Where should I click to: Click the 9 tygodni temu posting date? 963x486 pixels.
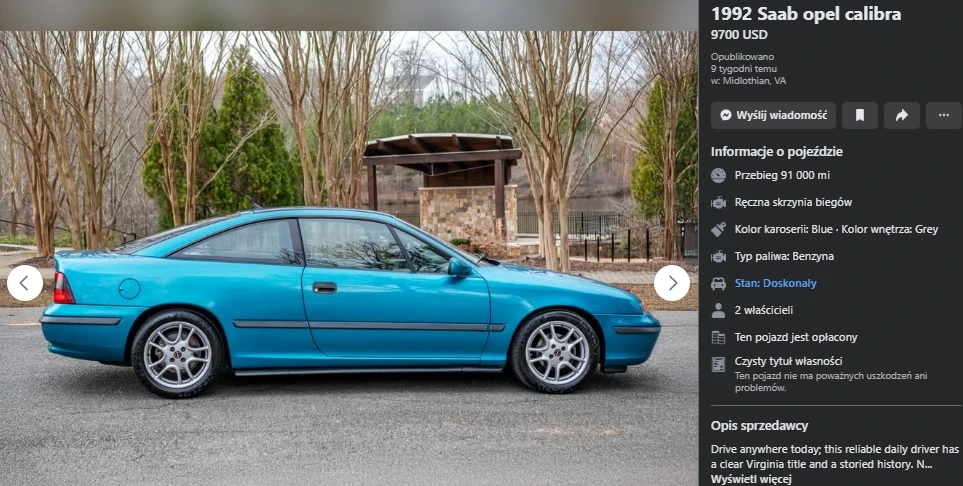point(744,69)
